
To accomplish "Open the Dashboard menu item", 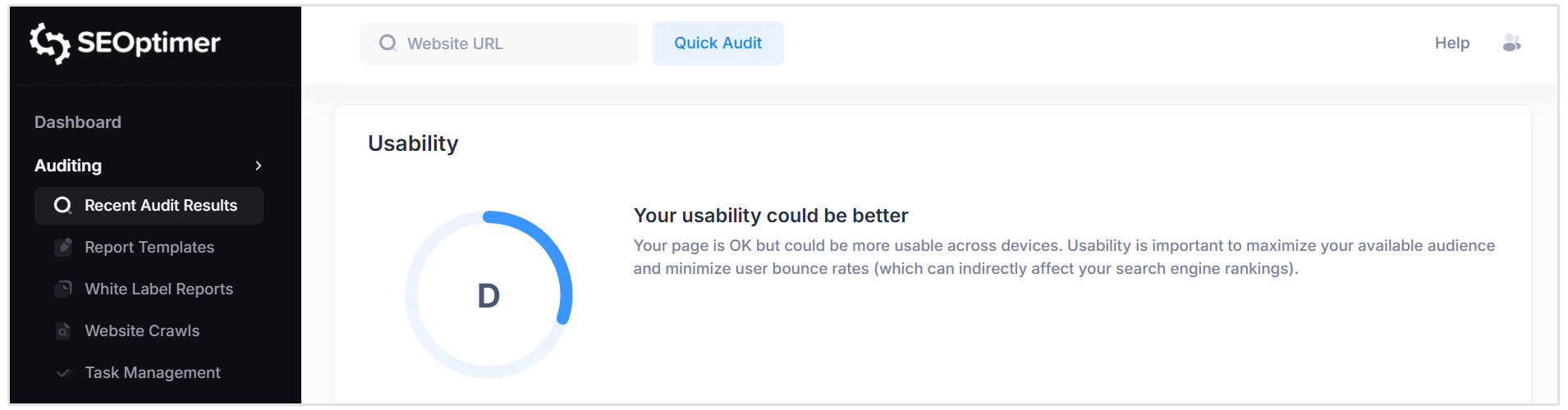I will [x=78, y=122].
